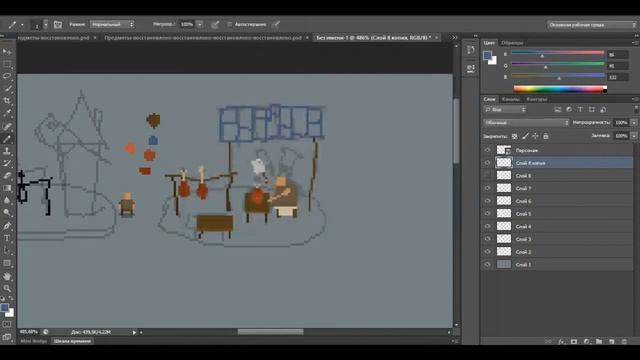Switch to the Каналы tab

click(x=511, y=99)
